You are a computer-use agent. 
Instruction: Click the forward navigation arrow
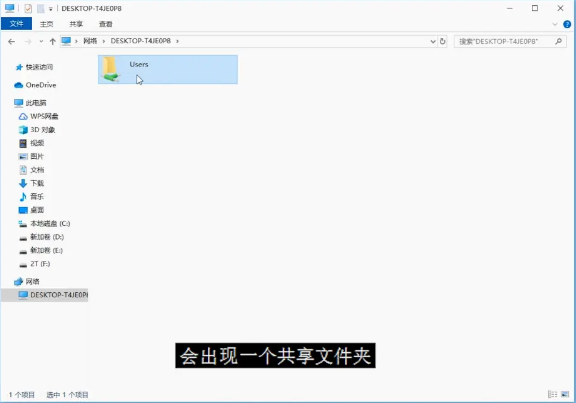(x=28, y=42)
